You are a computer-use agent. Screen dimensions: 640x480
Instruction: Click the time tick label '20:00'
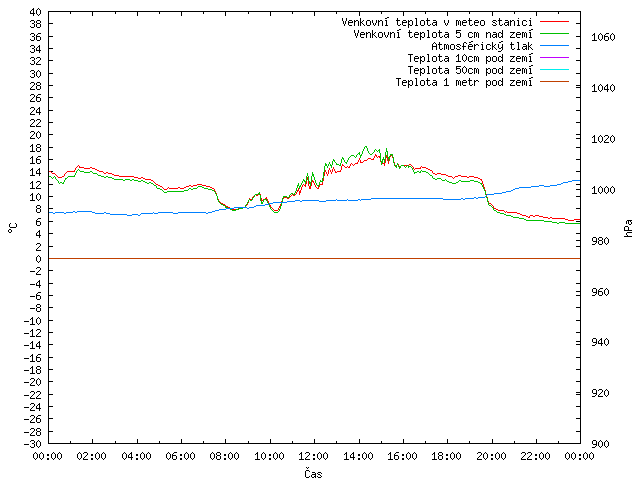point(491,456)
